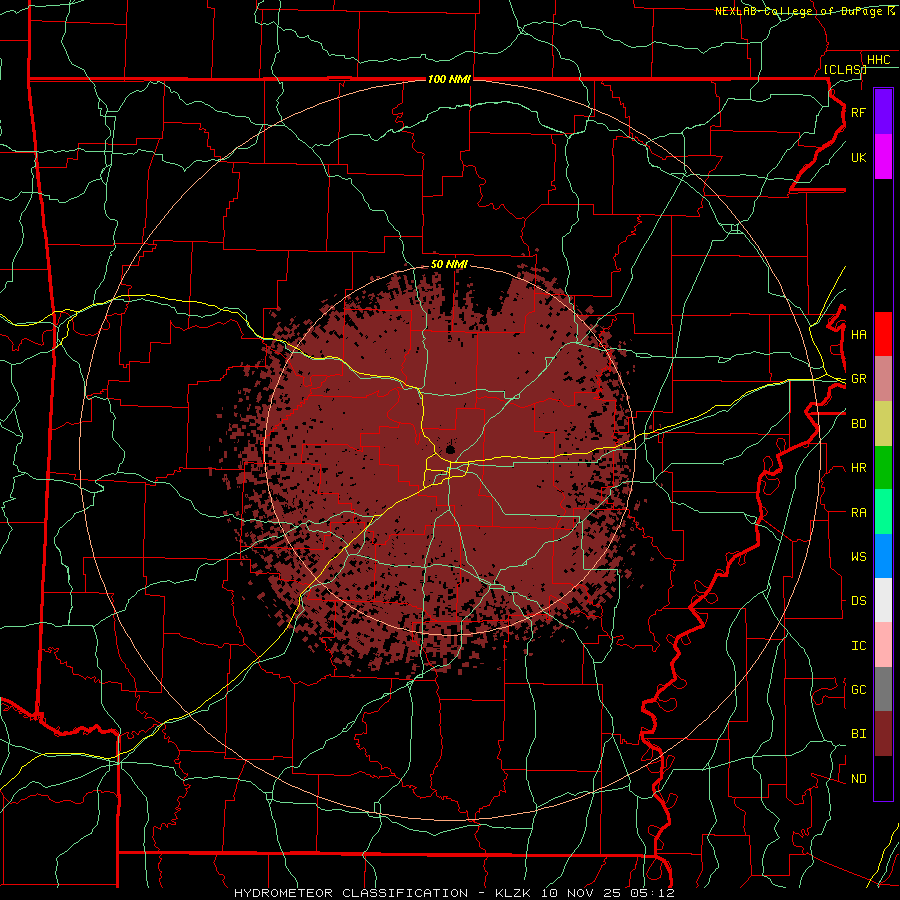Click the HYDROMETEOR CLASSIFICATION title text
The height and width of the screenshot is (900, 900).
pyautogui.click(x=351, y=893)
